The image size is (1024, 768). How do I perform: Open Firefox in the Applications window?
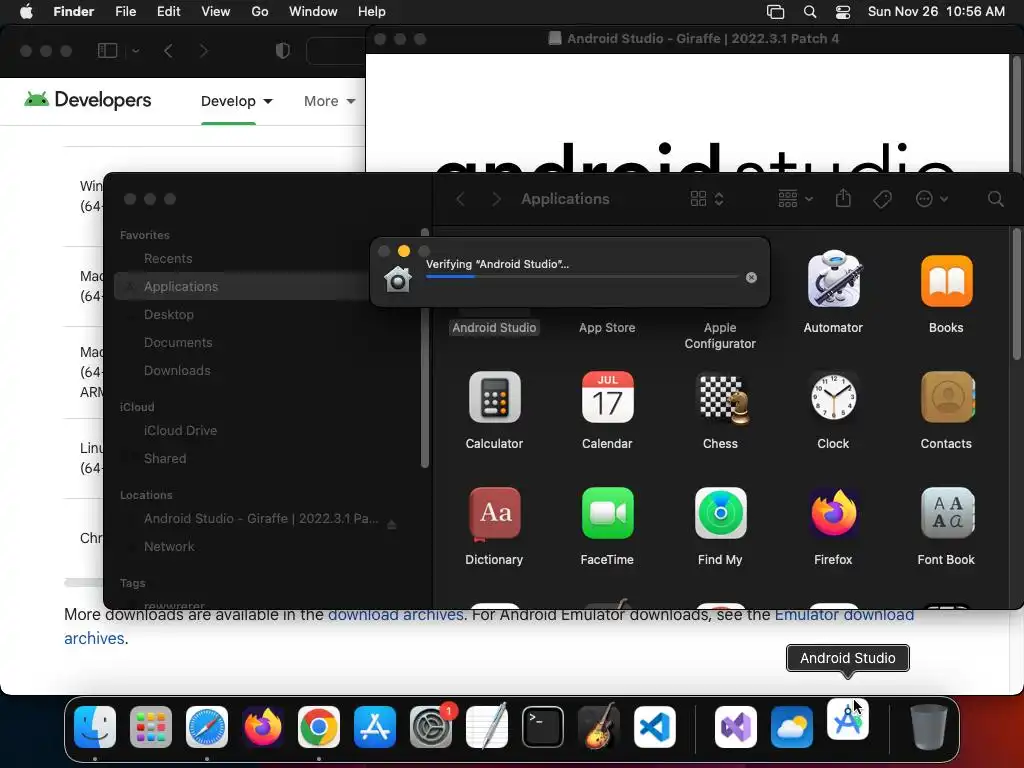click(833, 513)
